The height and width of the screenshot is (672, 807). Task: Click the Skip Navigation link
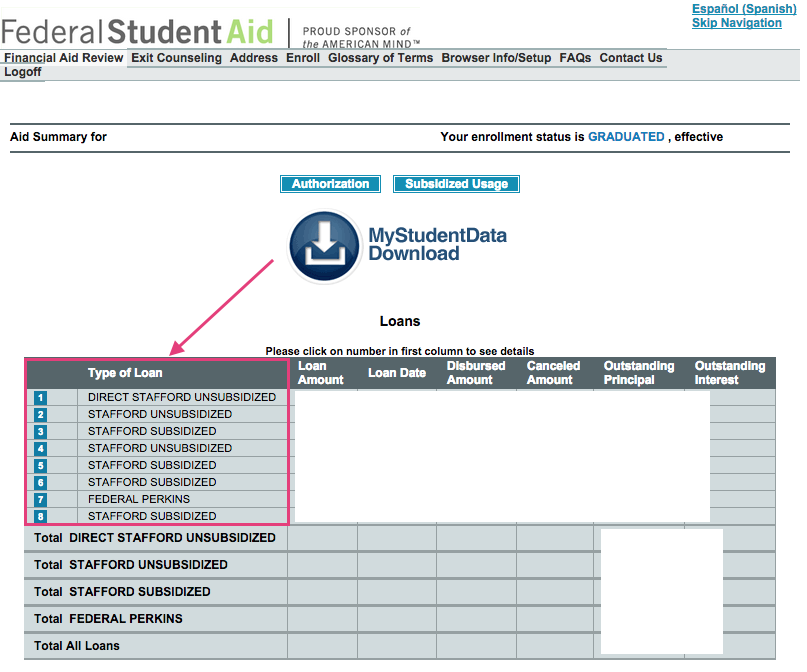coord(737,23)
